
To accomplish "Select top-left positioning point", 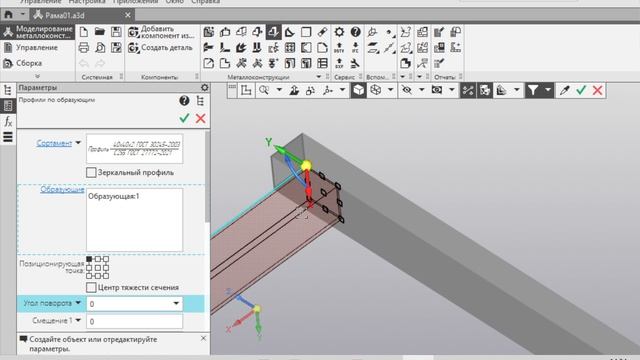I will [x=89, y=259].
